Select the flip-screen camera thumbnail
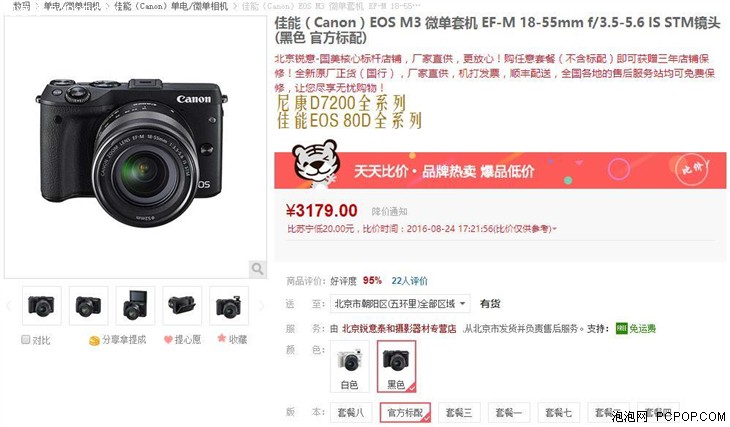Viewport: 730px width, 427px height. 135,306
